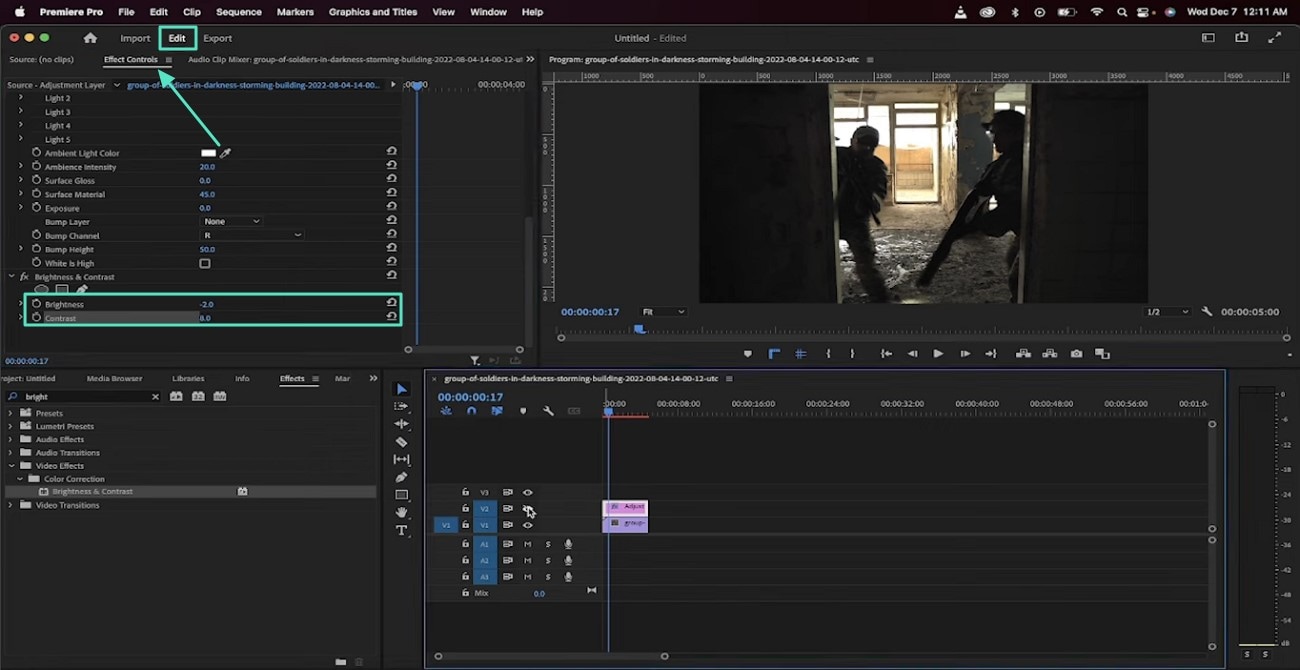
Task: Filter by YUV Effects icon
Action: click(220, 396)
